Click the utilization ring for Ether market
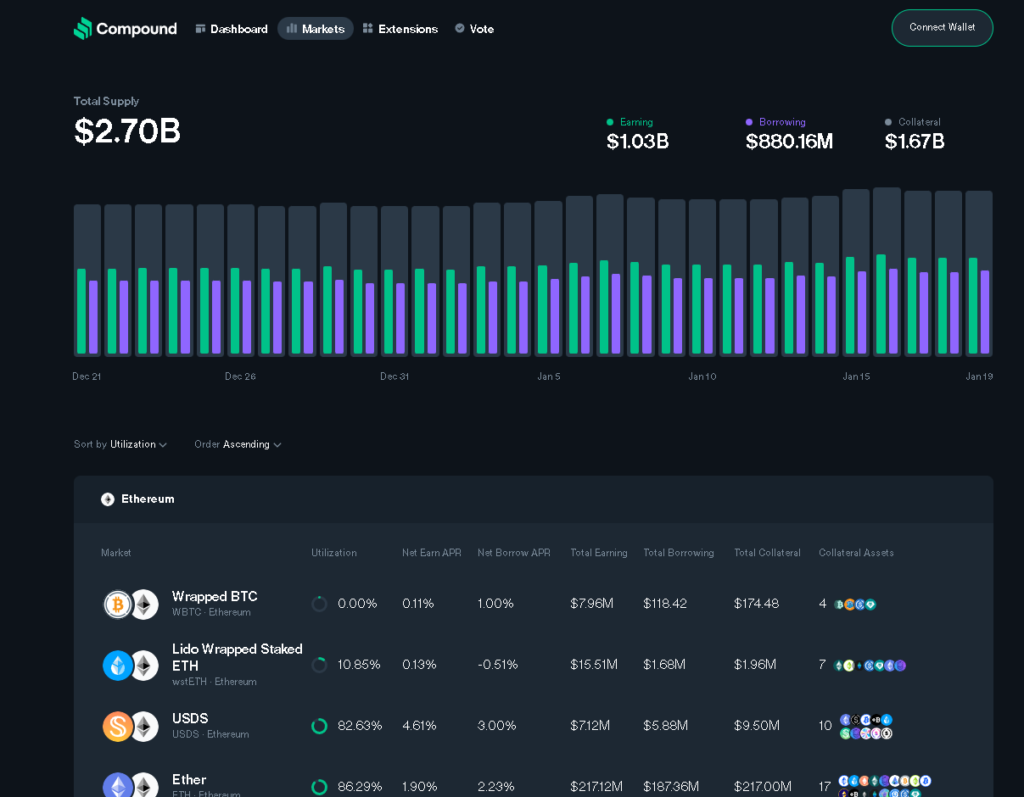 pos(319,786)
